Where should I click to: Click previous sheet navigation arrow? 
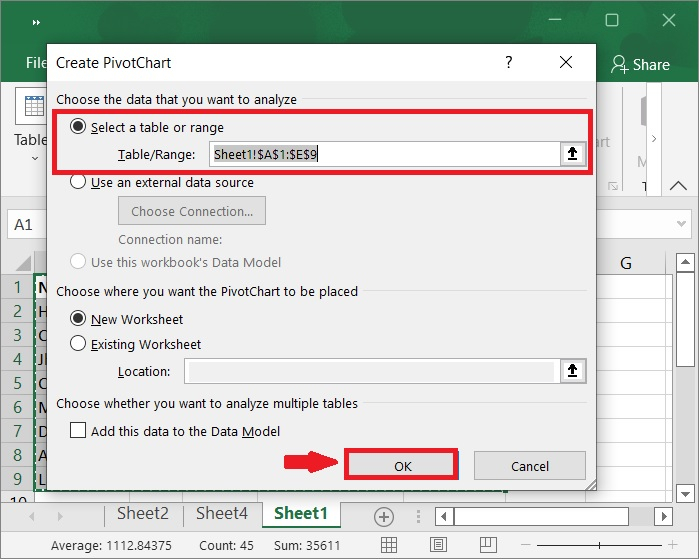(x=32, y=517)
